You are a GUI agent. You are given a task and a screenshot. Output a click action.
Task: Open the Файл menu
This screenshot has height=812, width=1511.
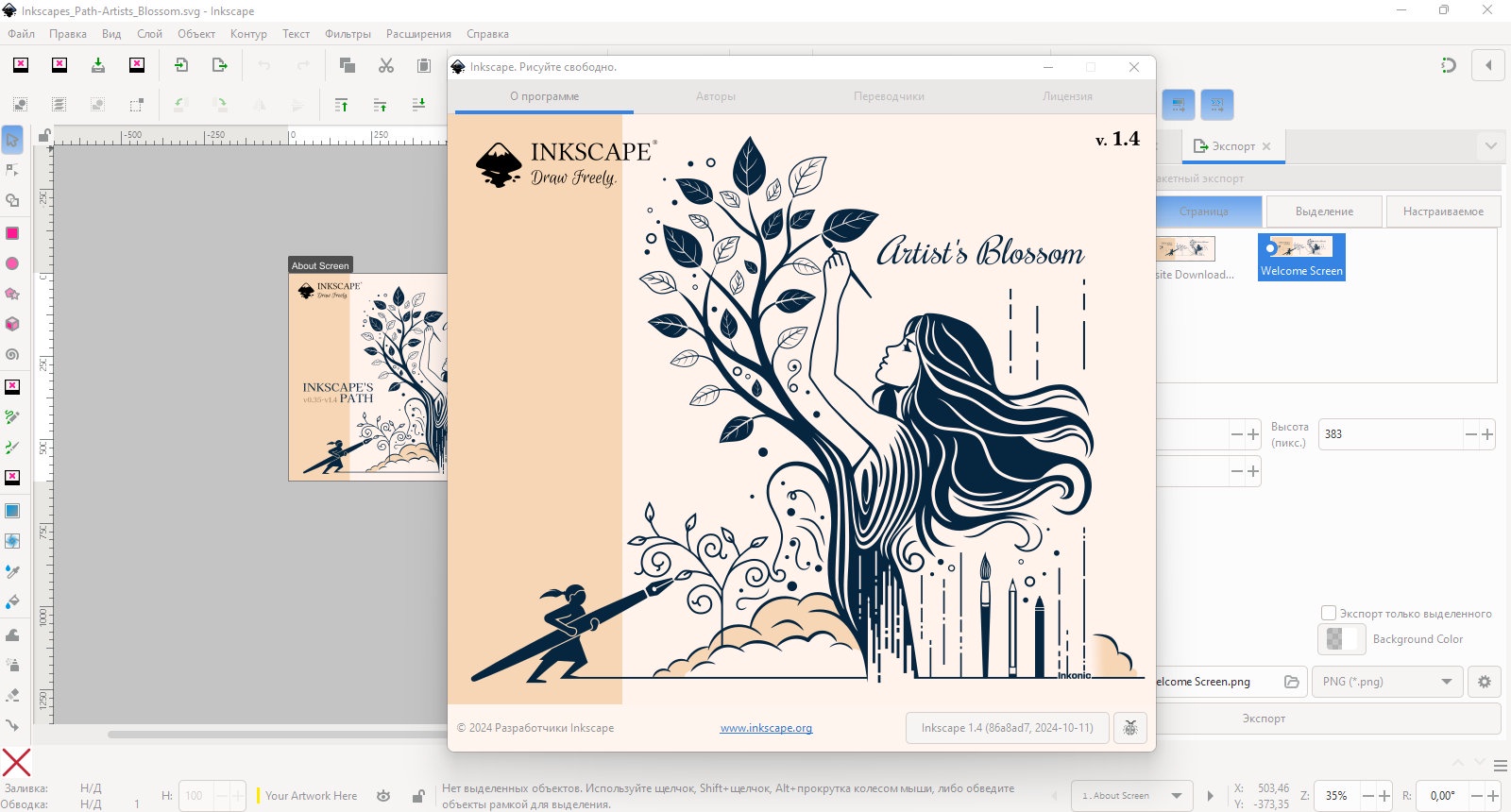click(21, 34)
